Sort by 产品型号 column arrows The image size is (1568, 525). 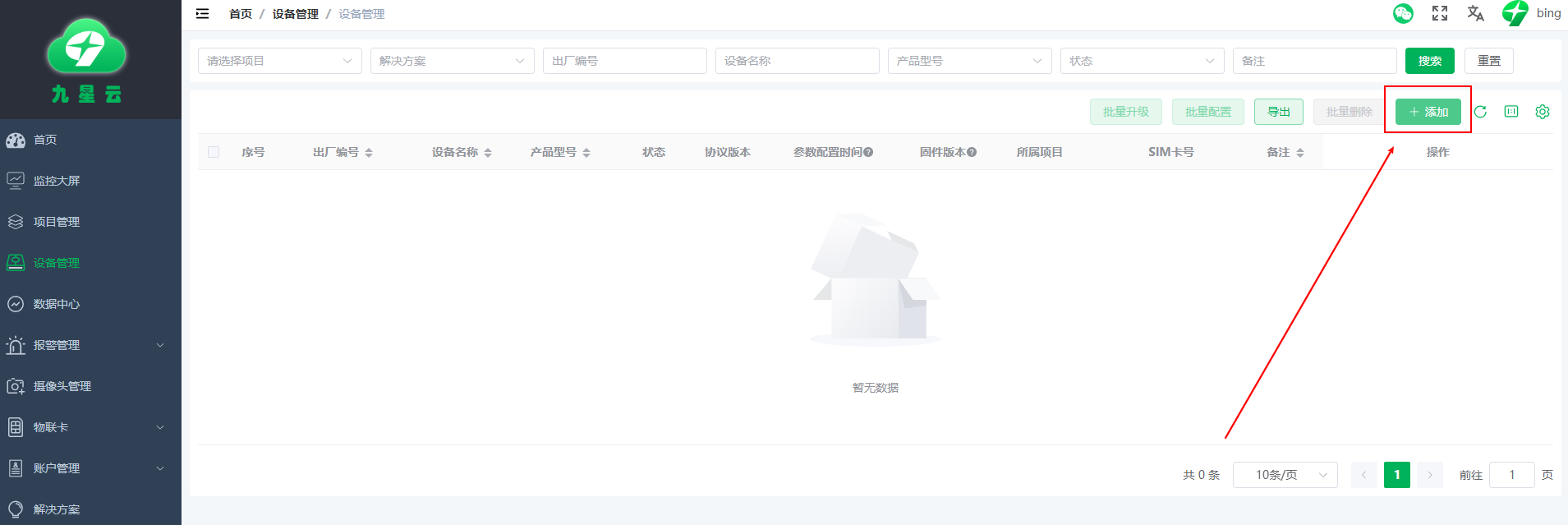tap(586, 153)
